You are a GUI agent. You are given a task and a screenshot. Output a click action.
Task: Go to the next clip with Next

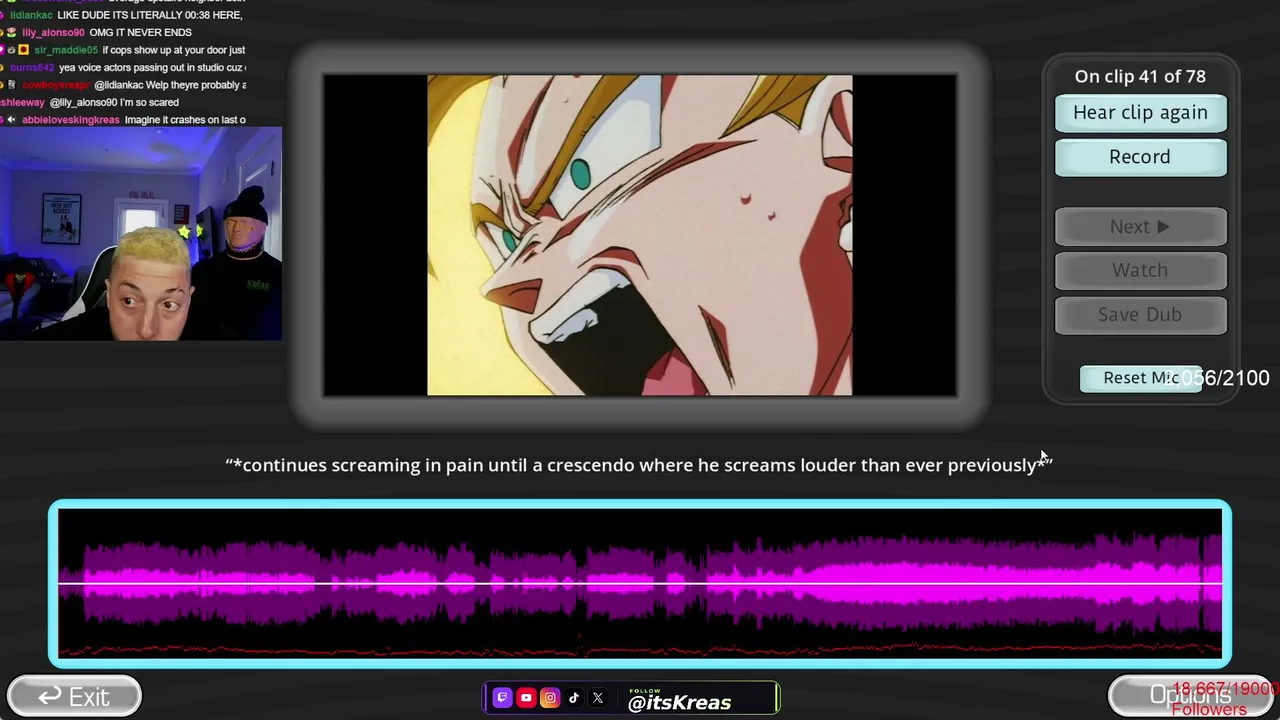(1140, 227)
